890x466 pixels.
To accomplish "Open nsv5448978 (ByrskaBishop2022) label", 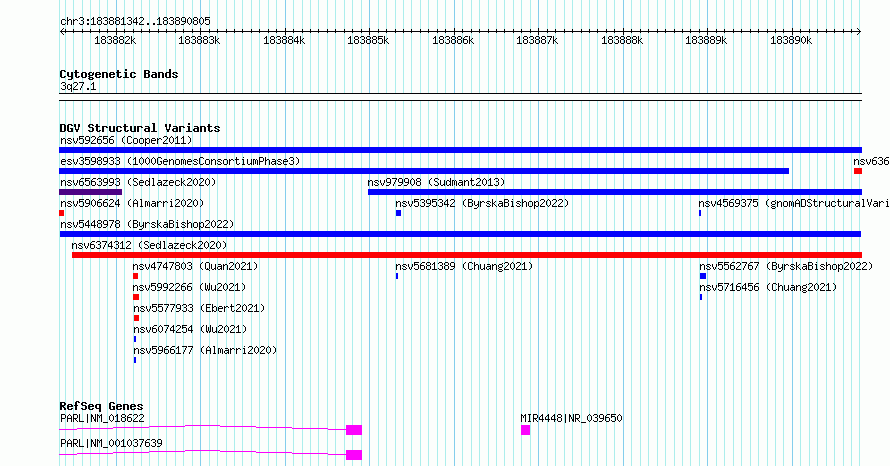I will (x=147, y=224).
